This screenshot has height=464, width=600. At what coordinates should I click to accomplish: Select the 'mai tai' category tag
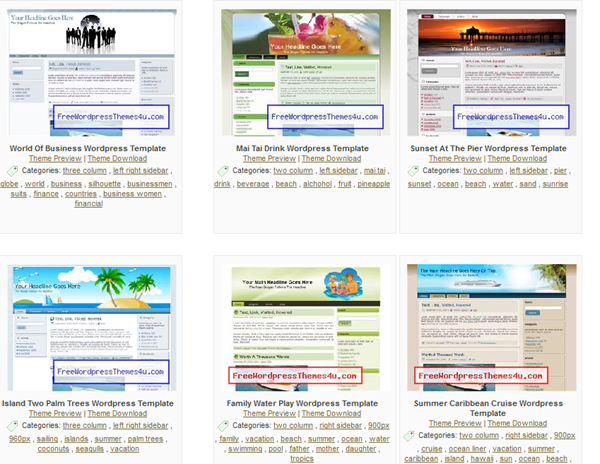375,171
